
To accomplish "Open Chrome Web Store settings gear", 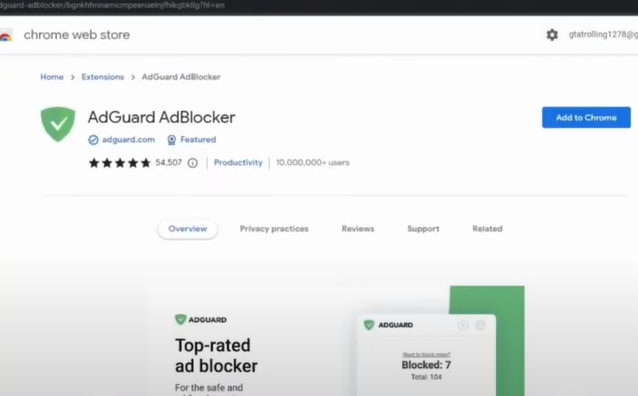I will [552, 35].
